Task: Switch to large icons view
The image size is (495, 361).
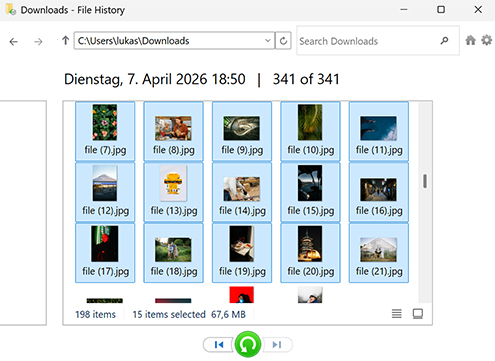Action: pos(418,313)
